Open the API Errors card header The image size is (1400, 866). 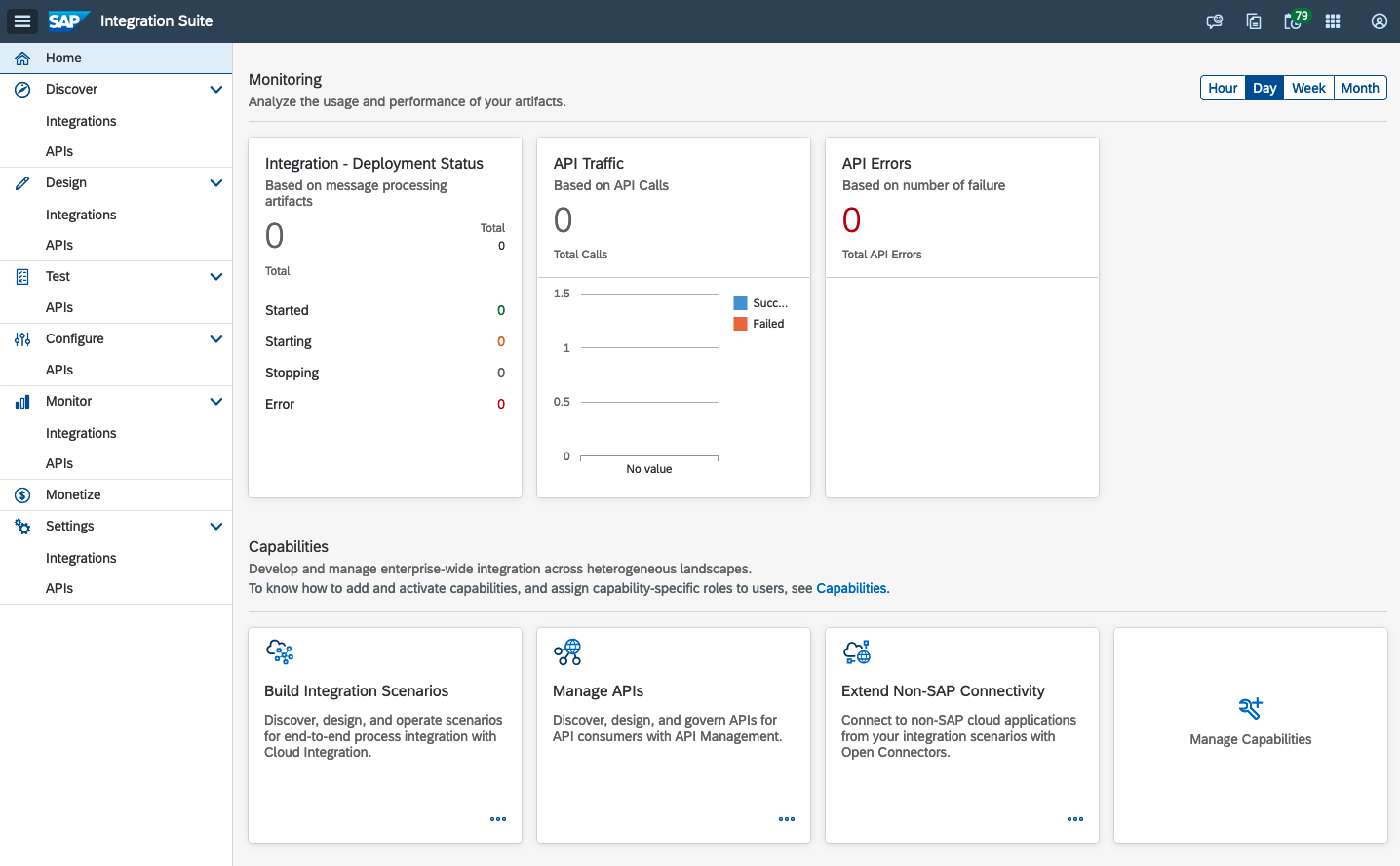(x=962, y=208)
